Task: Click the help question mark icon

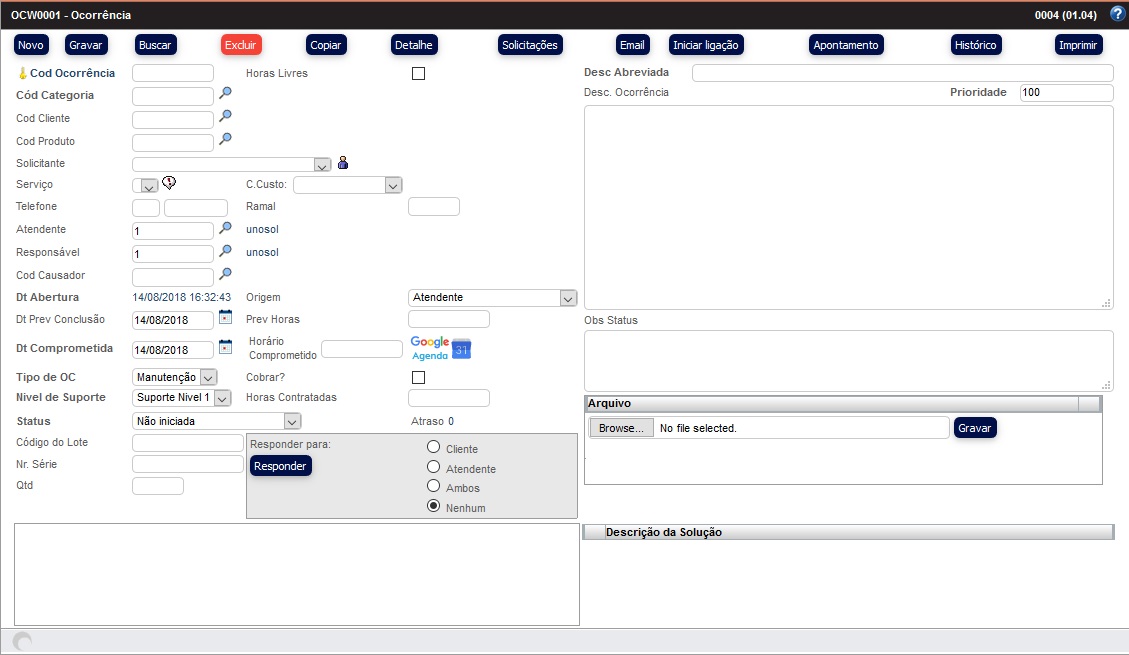Action: 1117,14
